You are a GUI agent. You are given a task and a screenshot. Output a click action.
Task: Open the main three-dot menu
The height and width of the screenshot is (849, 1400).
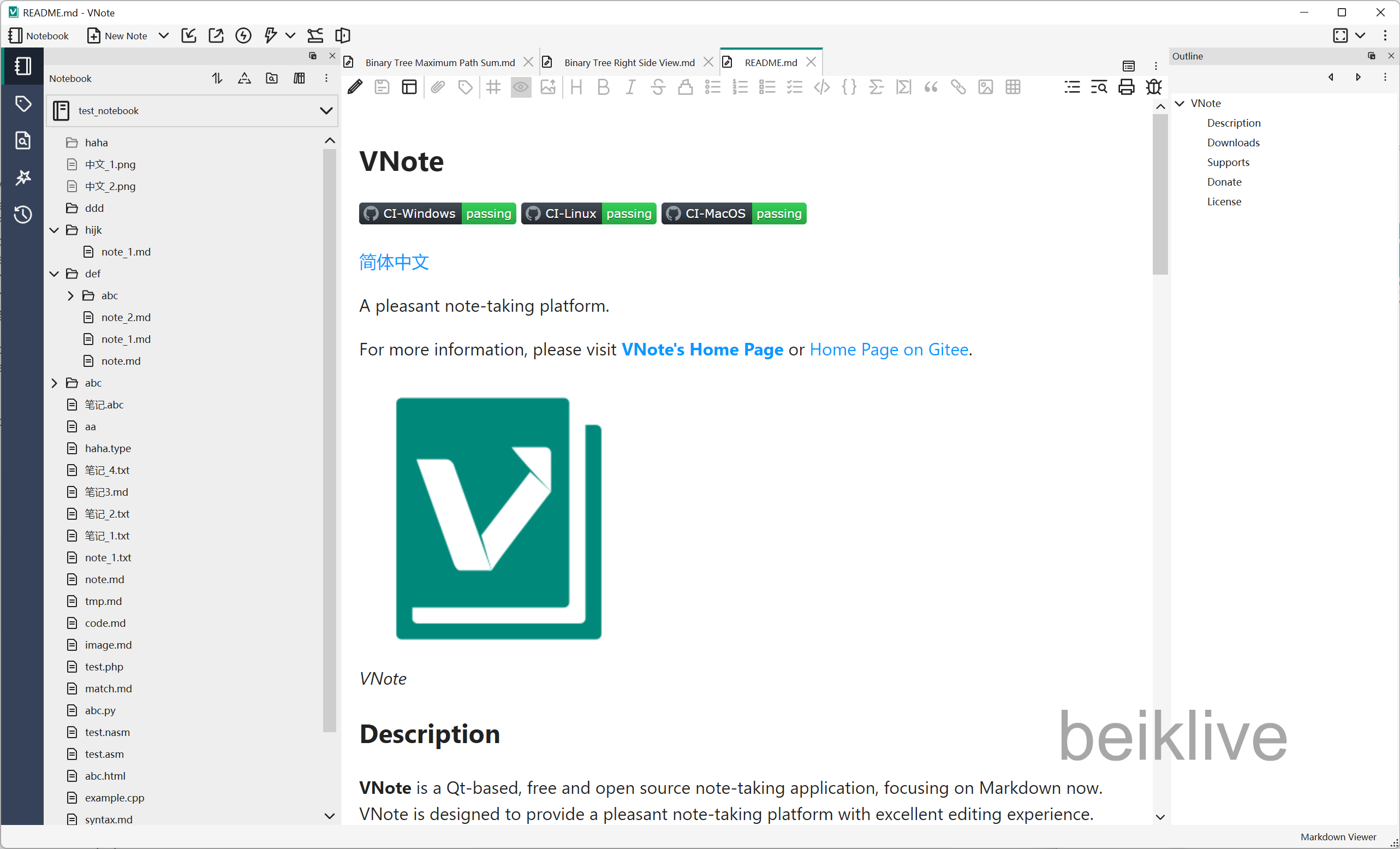pyautogui.click(x=1385, y=36)
